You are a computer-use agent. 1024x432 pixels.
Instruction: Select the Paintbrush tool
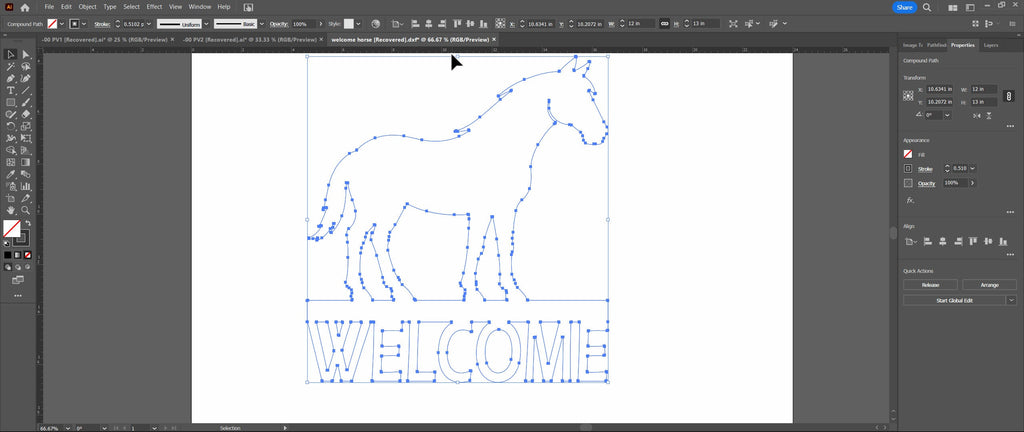pos(26,102)
